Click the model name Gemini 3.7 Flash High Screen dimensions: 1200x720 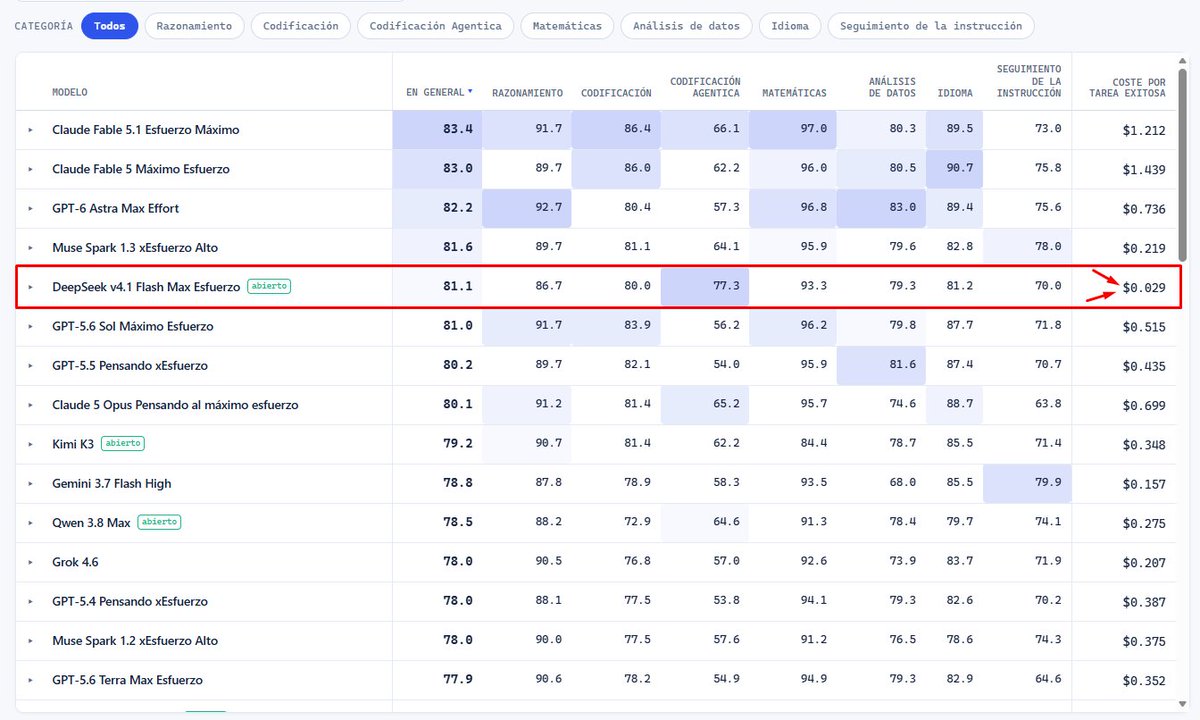click(x=112, y=483)
